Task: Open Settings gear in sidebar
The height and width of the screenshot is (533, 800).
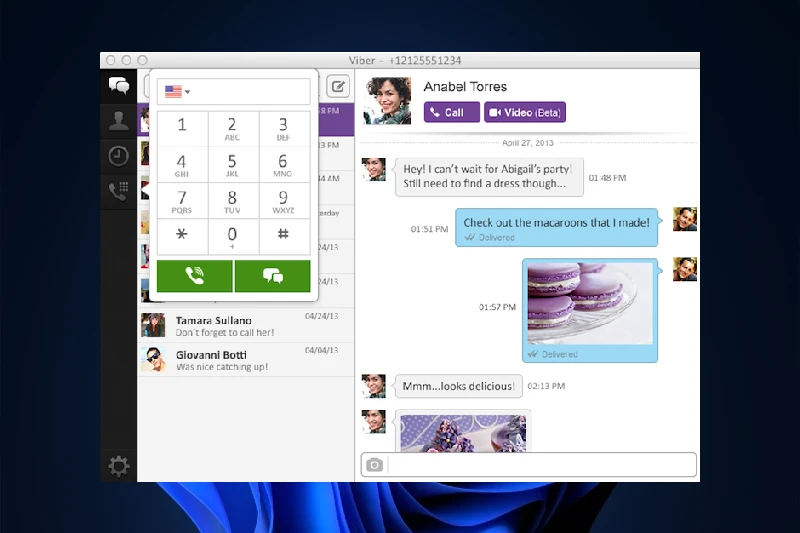Action: coord(118,465)
